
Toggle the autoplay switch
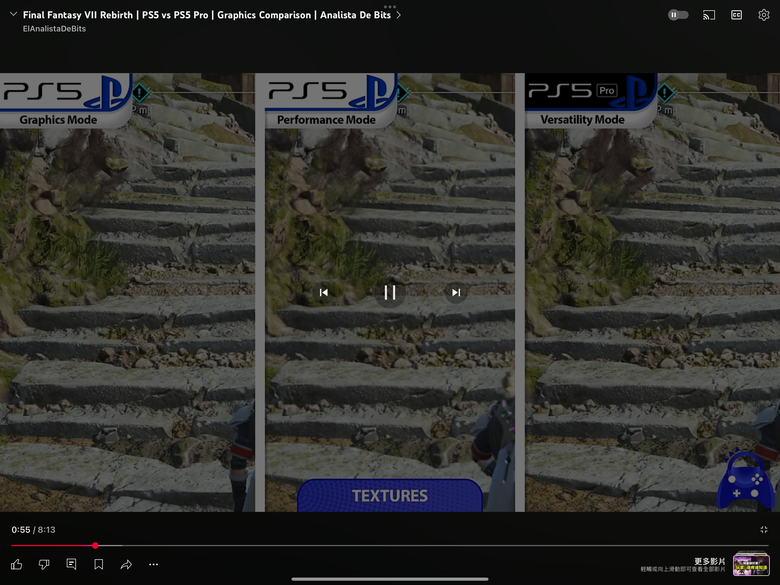coord(678,15)
